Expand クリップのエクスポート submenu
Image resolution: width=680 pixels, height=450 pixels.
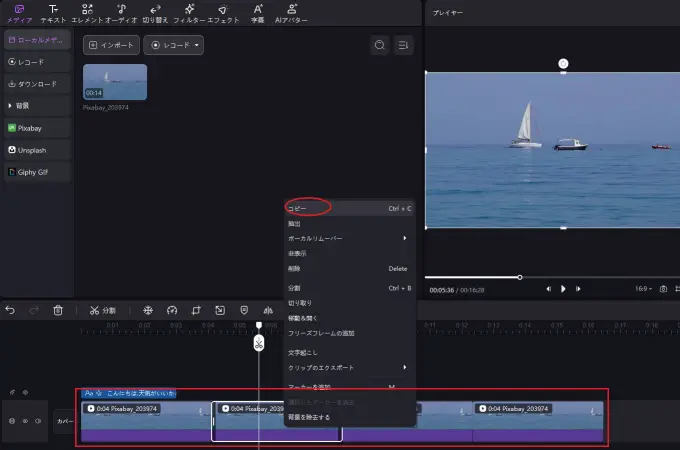(x=350, y=367)
